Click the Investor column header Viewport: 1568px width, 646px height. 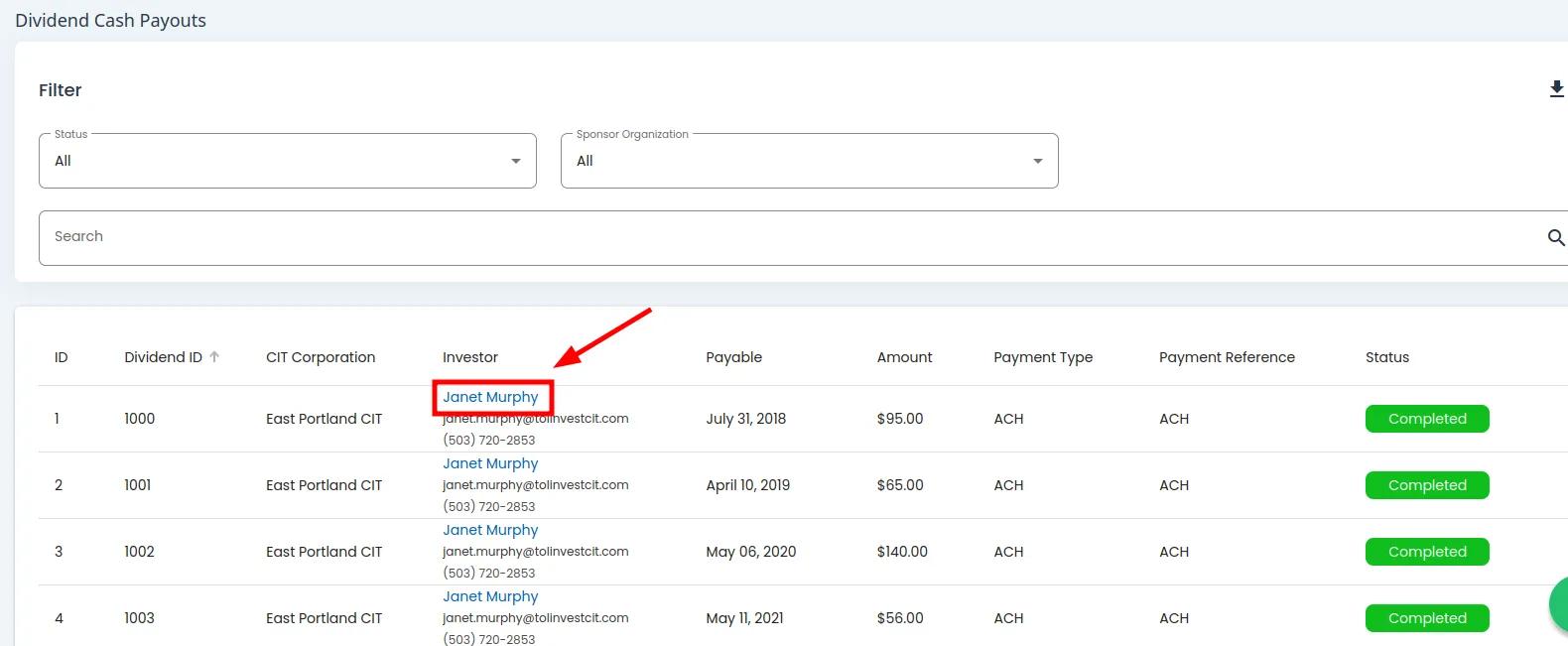pos(470,357)
